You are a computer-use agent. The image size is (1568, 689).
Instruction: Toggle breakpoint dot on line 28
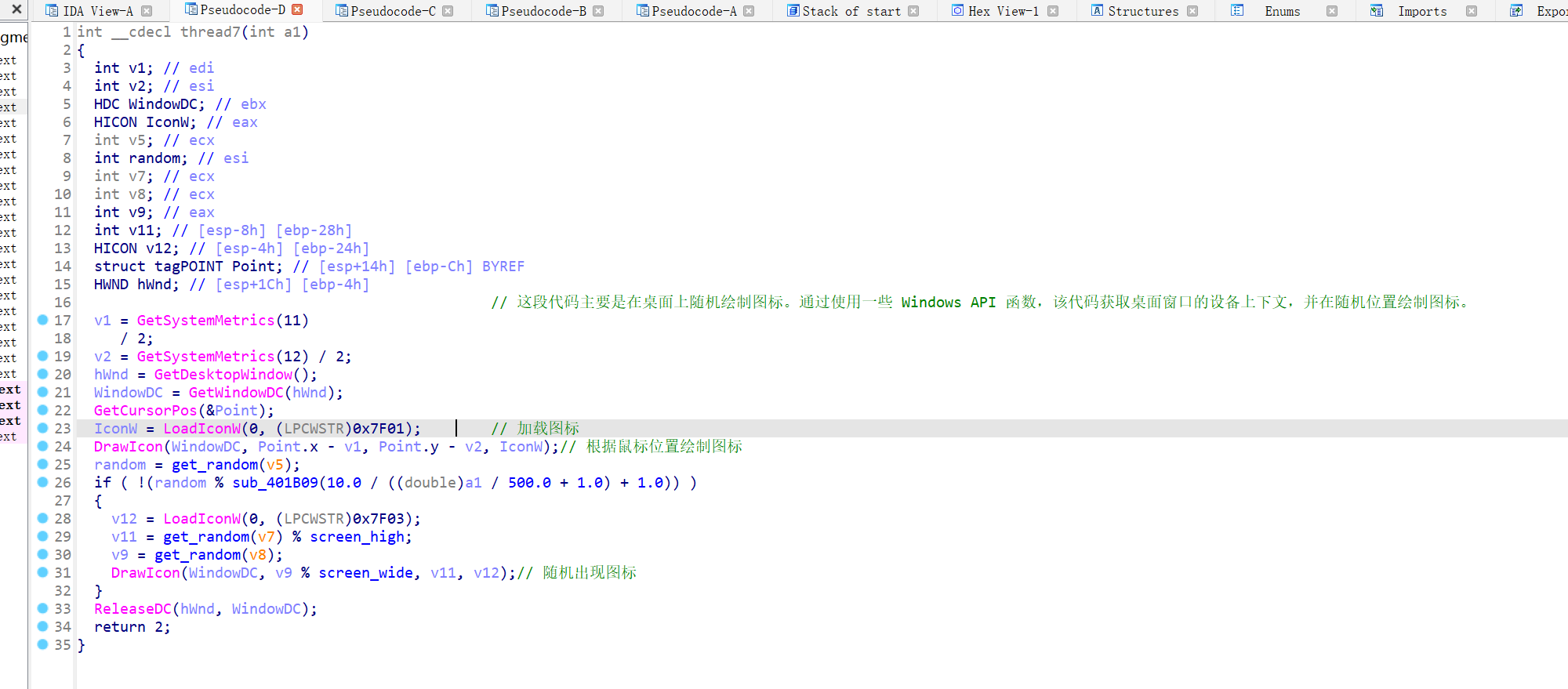click(43, 518)
